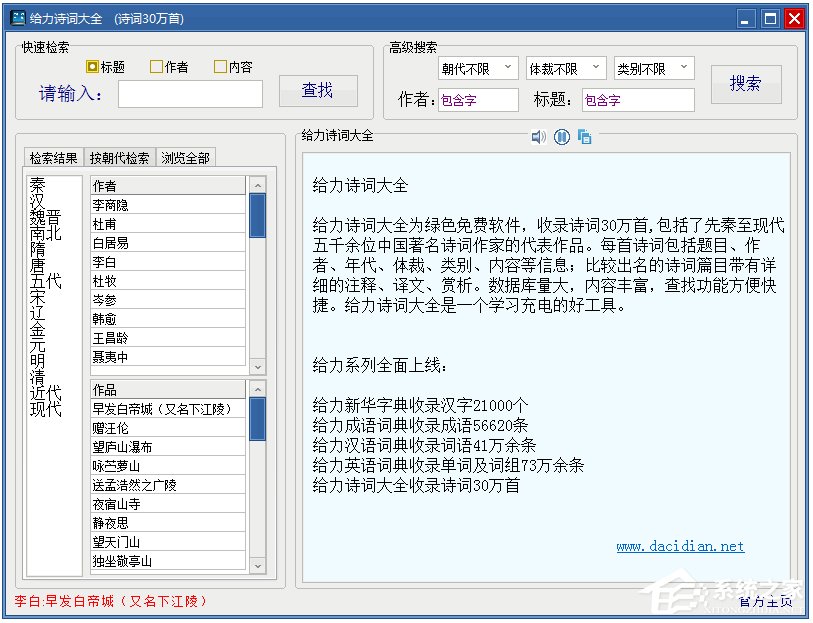This screenshot has width=813, height=623.
Task: Select the dynasty 隋
Action: pyautogui.click(x=38, y=249)
